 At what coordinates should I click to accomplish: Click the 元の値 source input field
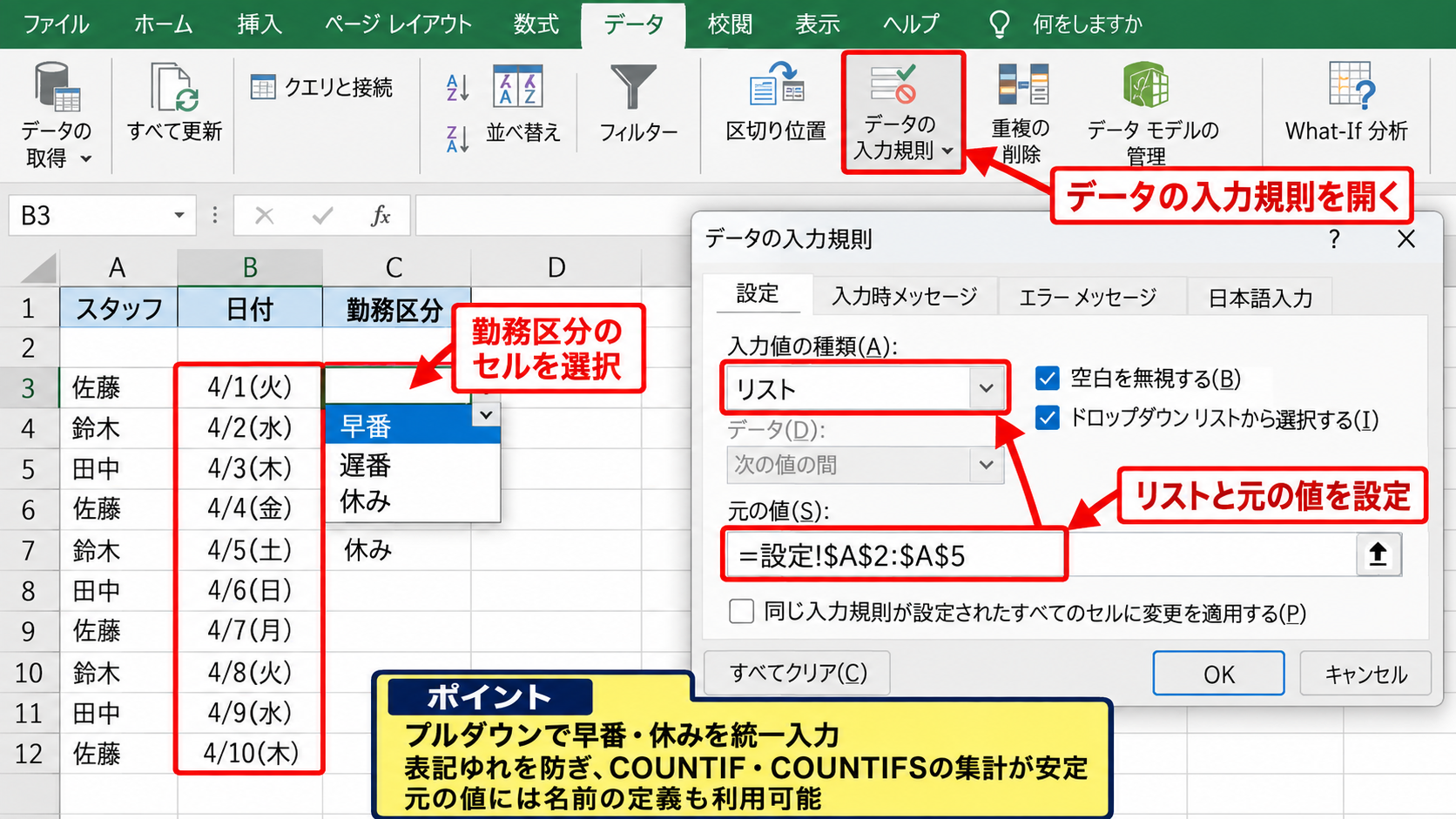pyautogui.click(x=1041, y=555)
